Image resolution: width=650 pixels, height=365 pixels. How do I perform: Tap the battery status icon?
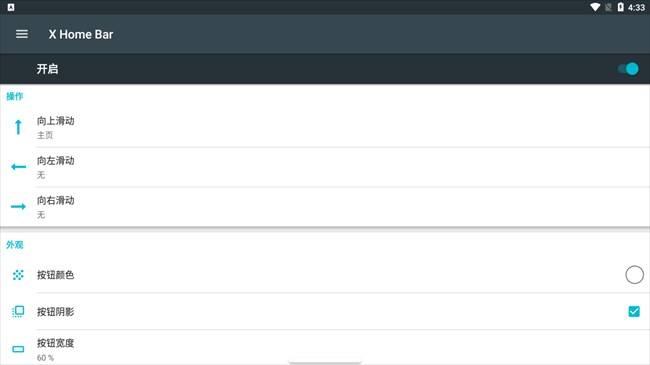point(621,7)
